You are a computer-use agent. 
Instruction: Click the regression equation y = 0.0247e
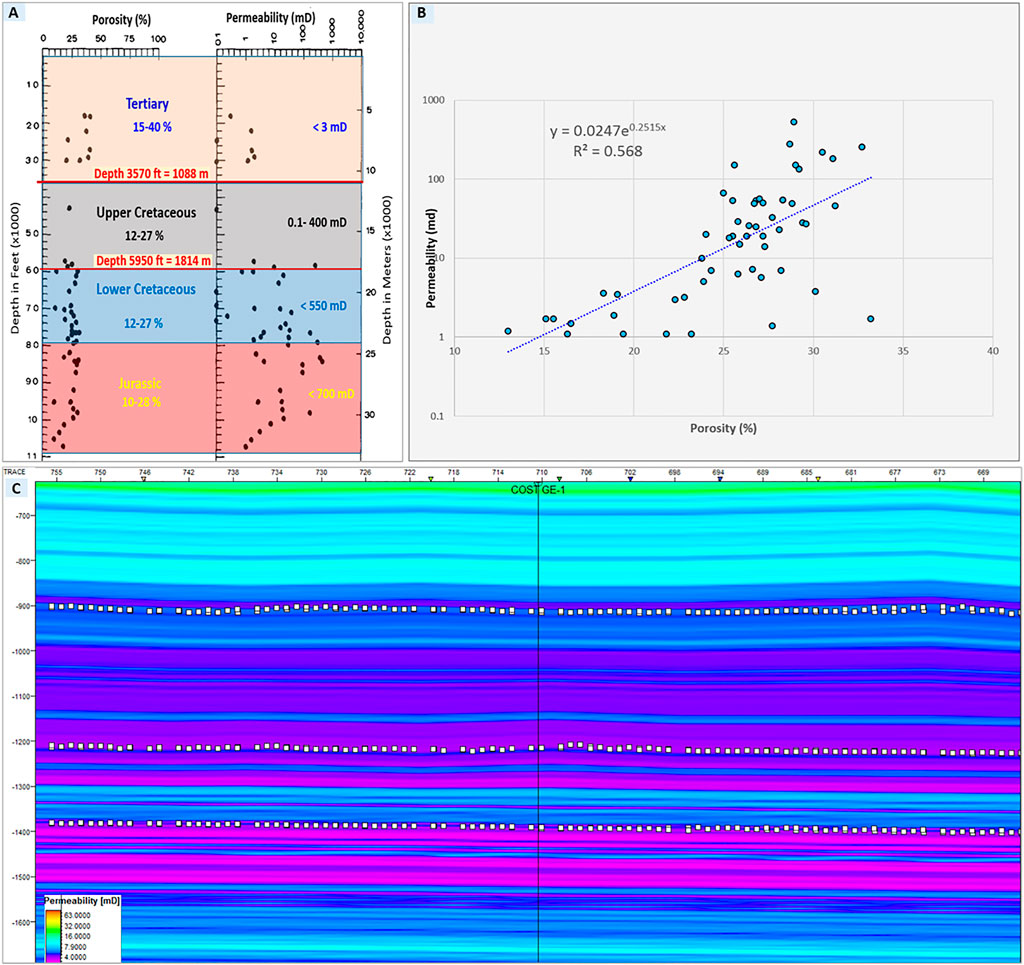click(x=607, y=130)
